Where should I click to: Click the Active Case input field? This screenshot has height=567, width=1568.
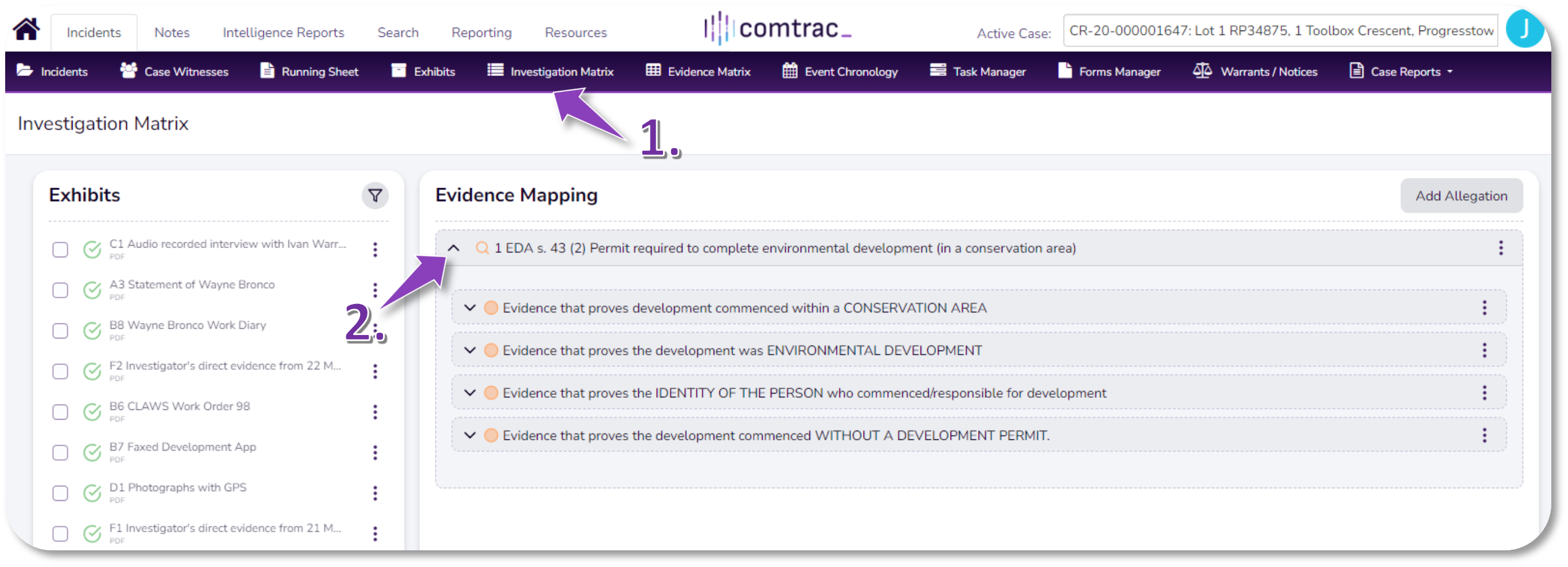click(1280, 31)
